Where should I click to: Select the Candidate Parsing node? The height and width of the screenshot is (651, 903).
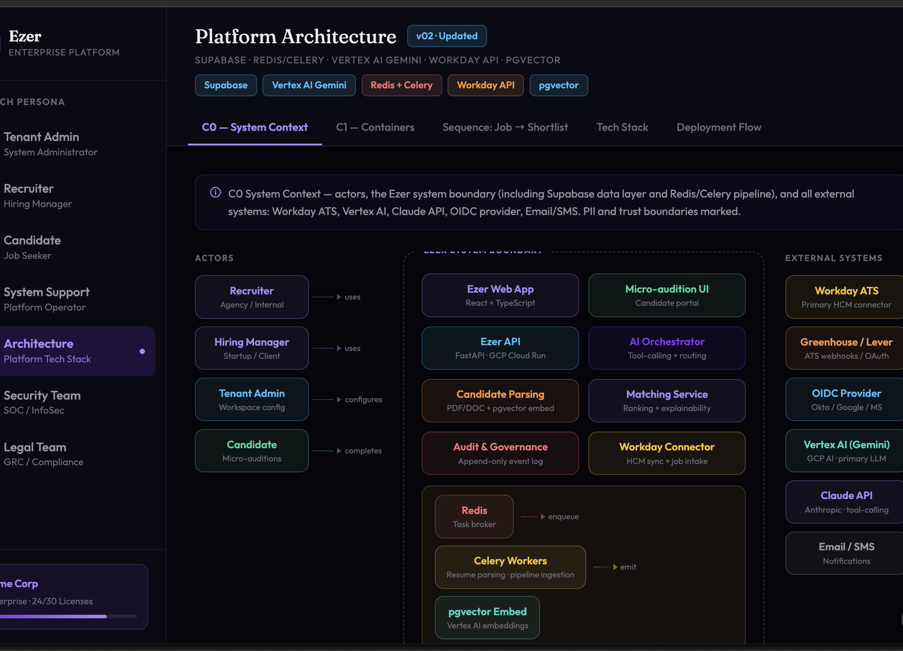coord(500,400)
